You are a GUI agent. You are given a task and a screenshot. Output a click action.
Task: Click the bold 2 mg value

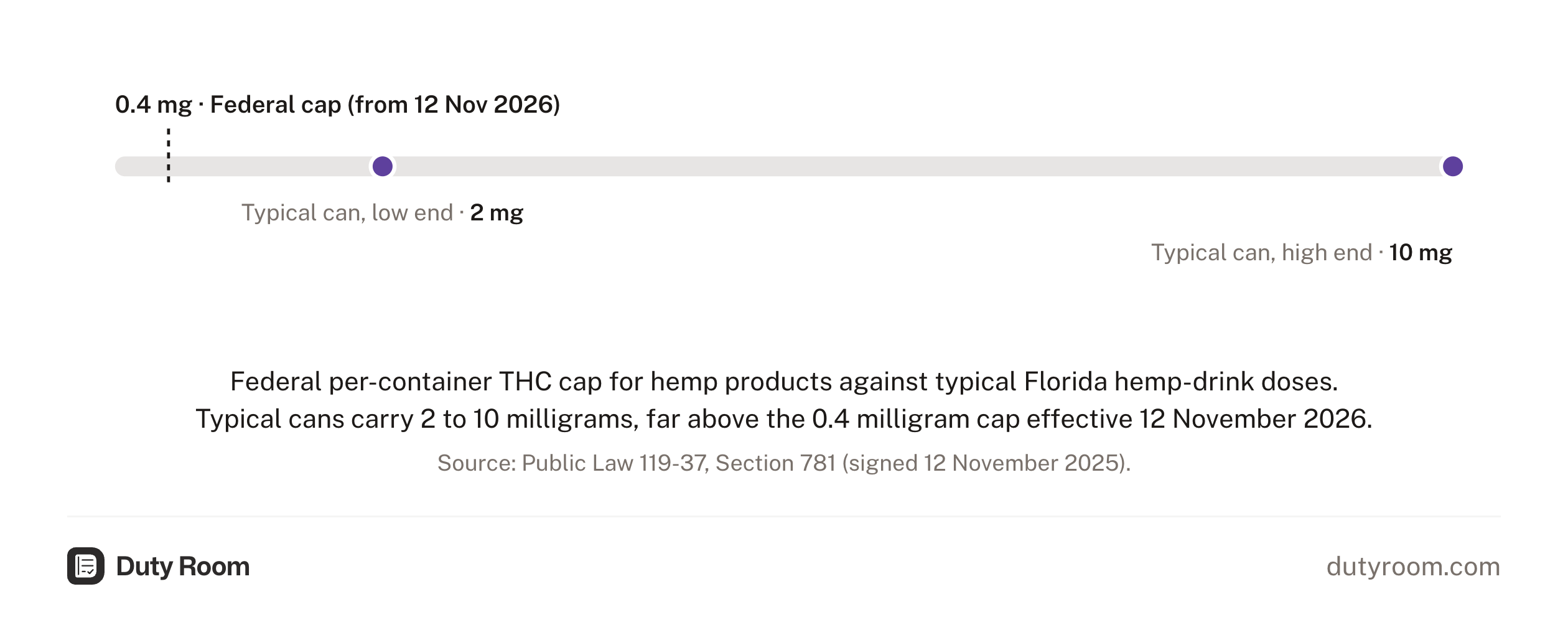pyautogui.click(x=497, y=213)
